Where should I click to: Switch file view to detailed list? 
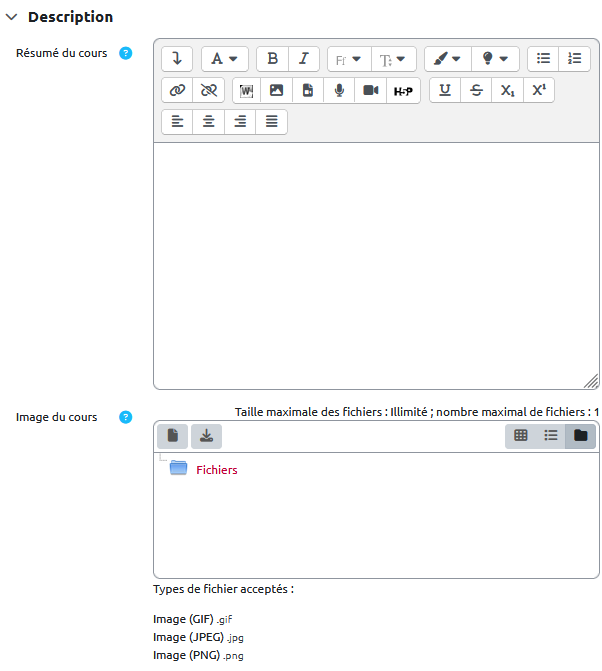(x=551, y=435)
